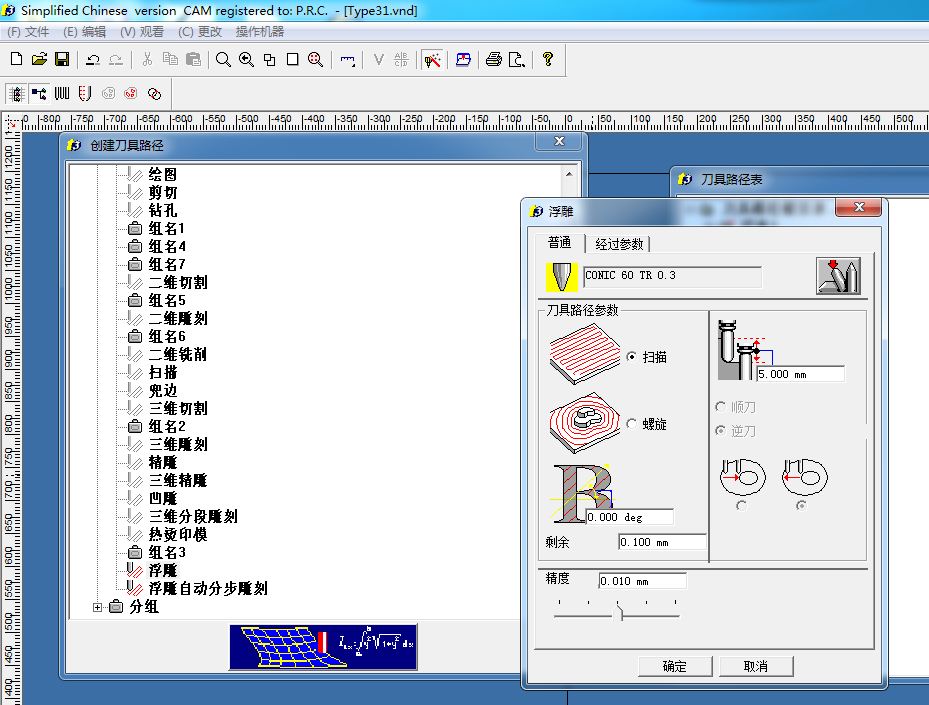Toggle the magic wand toolpath icon
This screenshot has height=705, width=929.
point(433,59)
